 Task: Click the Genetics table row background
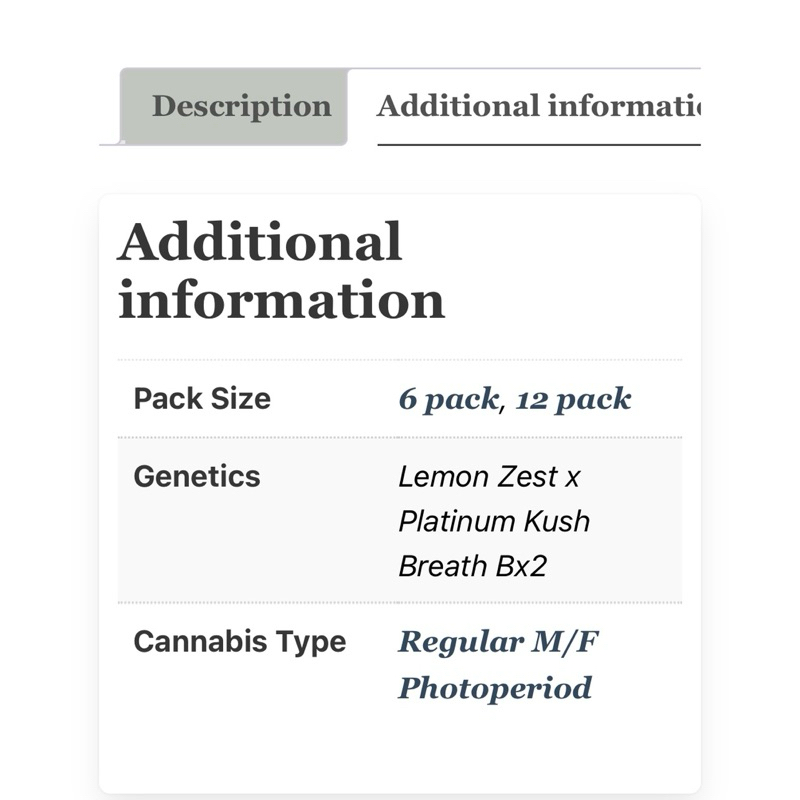(400, 520)
